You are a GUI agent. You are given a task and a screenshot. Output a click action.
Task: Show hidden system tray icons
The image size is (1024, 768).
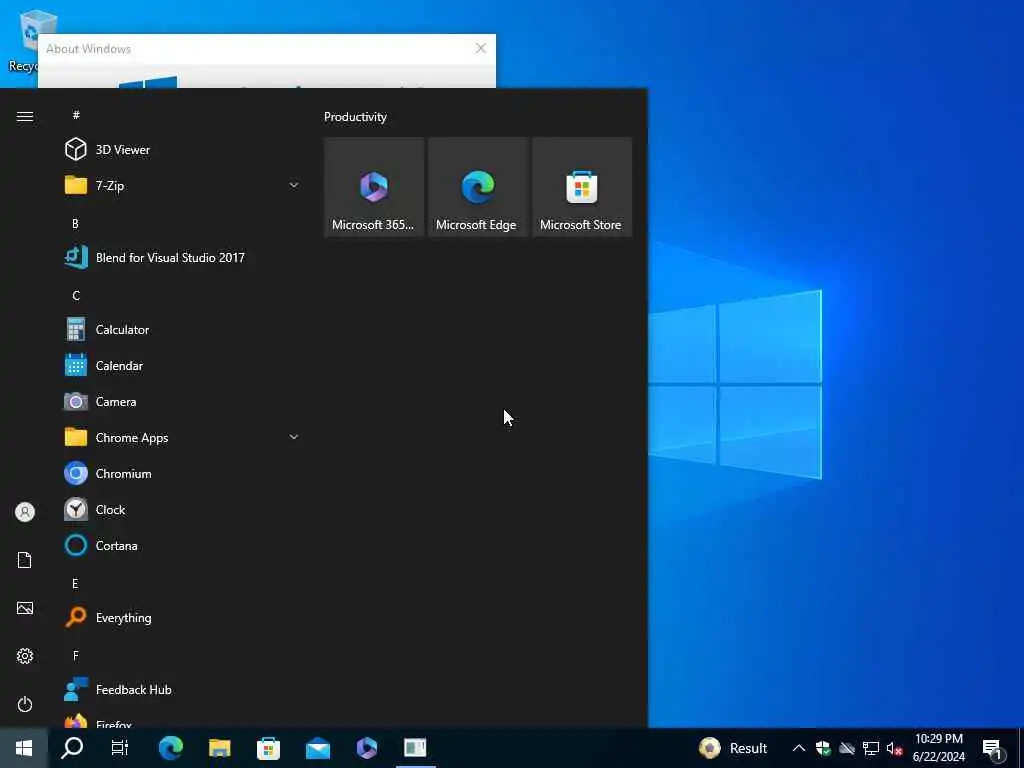pos(798,748)
